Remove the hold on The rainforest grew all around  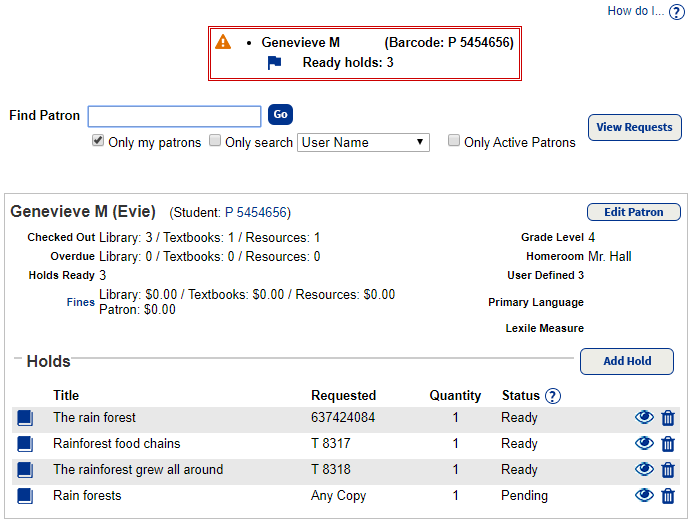point(668,470)
